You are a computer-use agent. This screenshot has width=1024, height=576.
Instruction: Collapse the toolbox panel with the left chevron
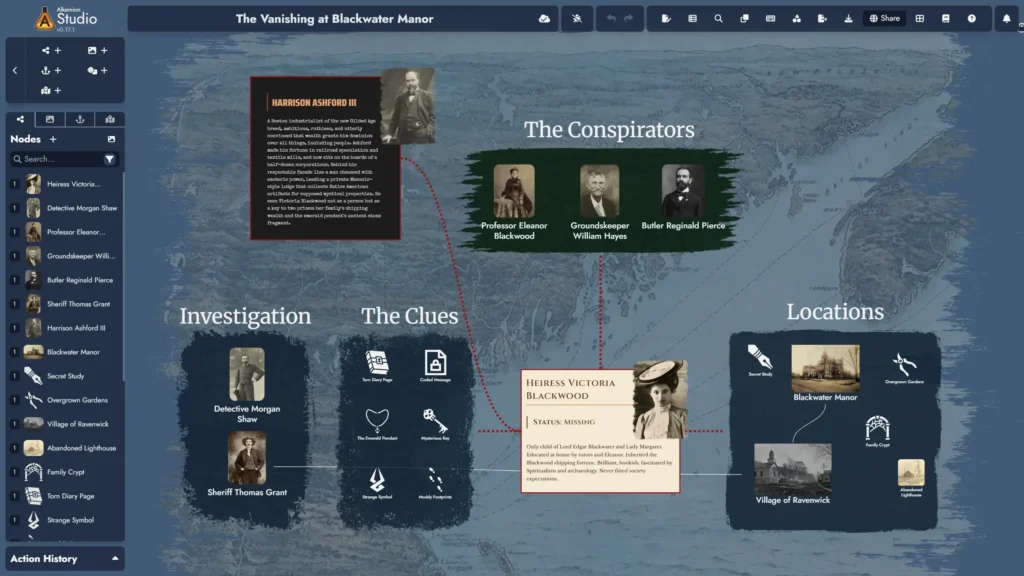[15, 69]
